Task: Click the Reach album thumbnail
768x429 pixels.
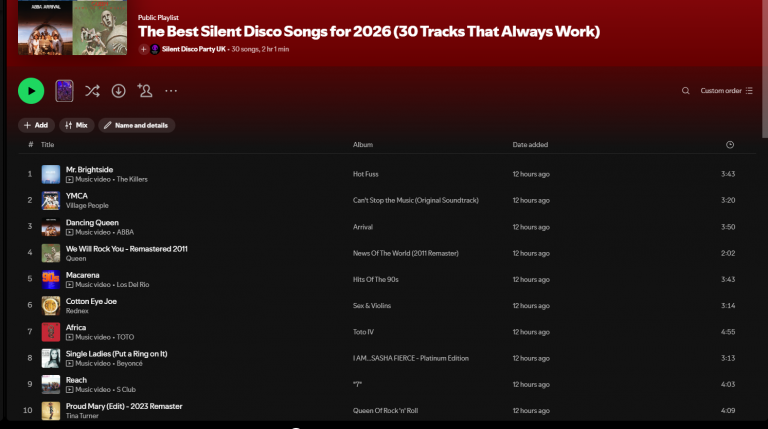Action: click(51, 384)
